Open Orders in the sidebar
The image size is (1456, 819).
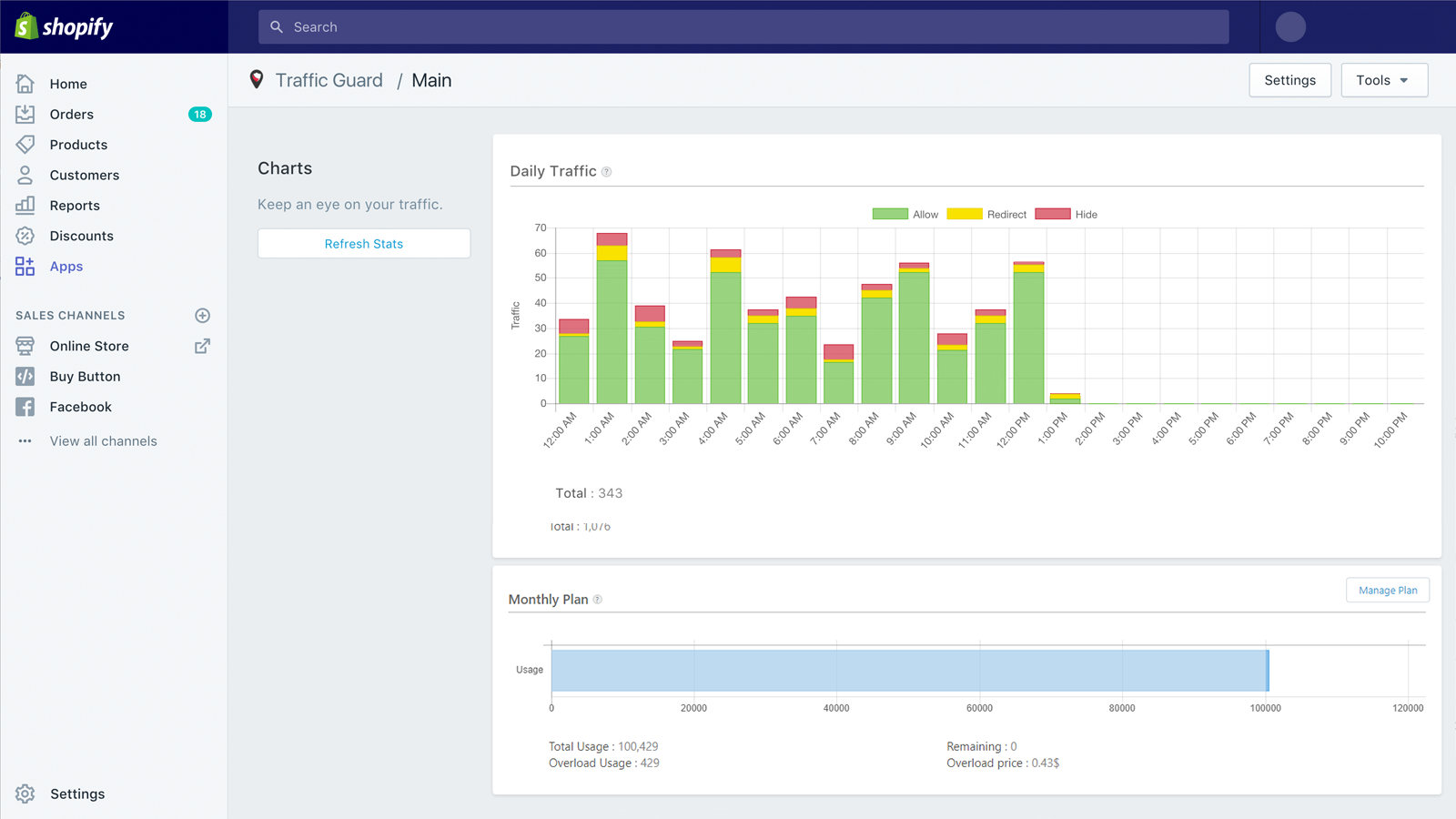tap(72, 115)
